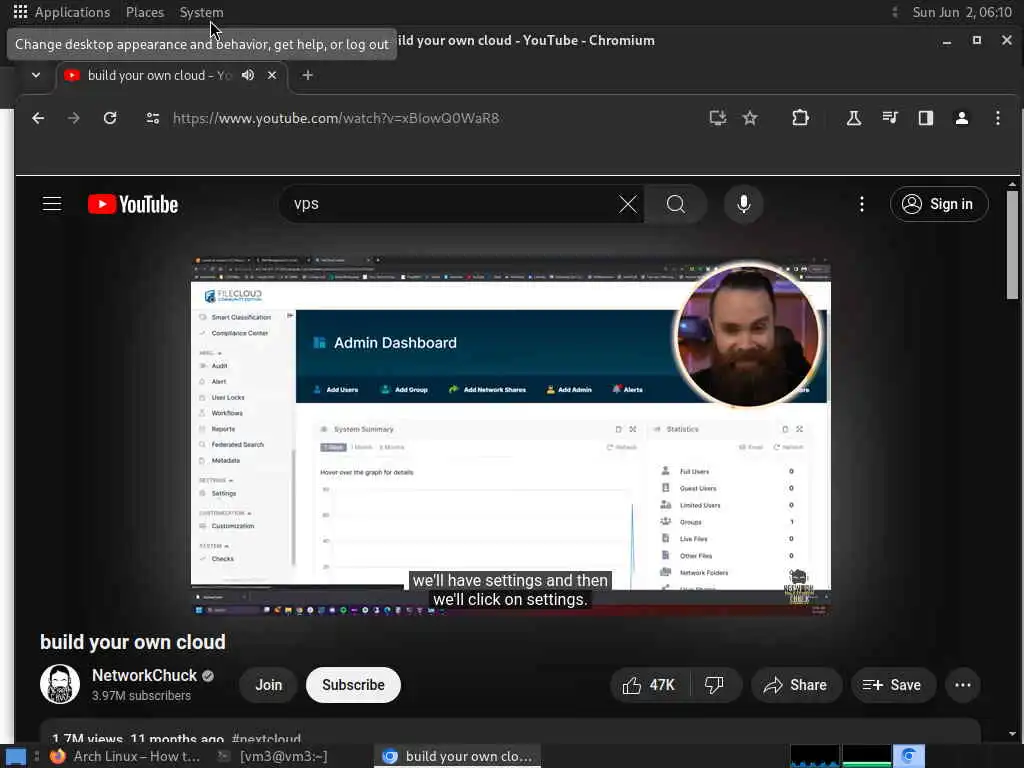Go forward to next page
Image resolution: width=1024 pixels, height=768 pixels.
(x=74, y=118)
